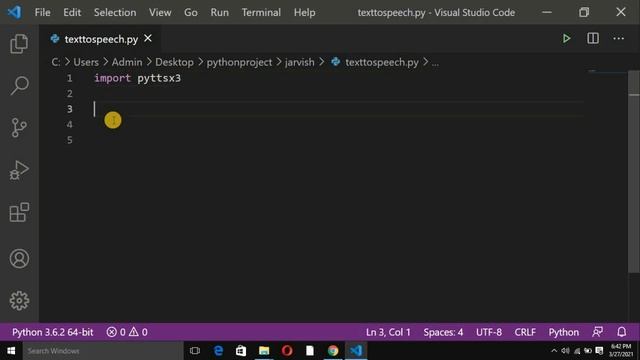This screenshot has height=360, width=640.
Task: Click the Search Windows box
Action: pyautogui.click(x=103, y=351)
